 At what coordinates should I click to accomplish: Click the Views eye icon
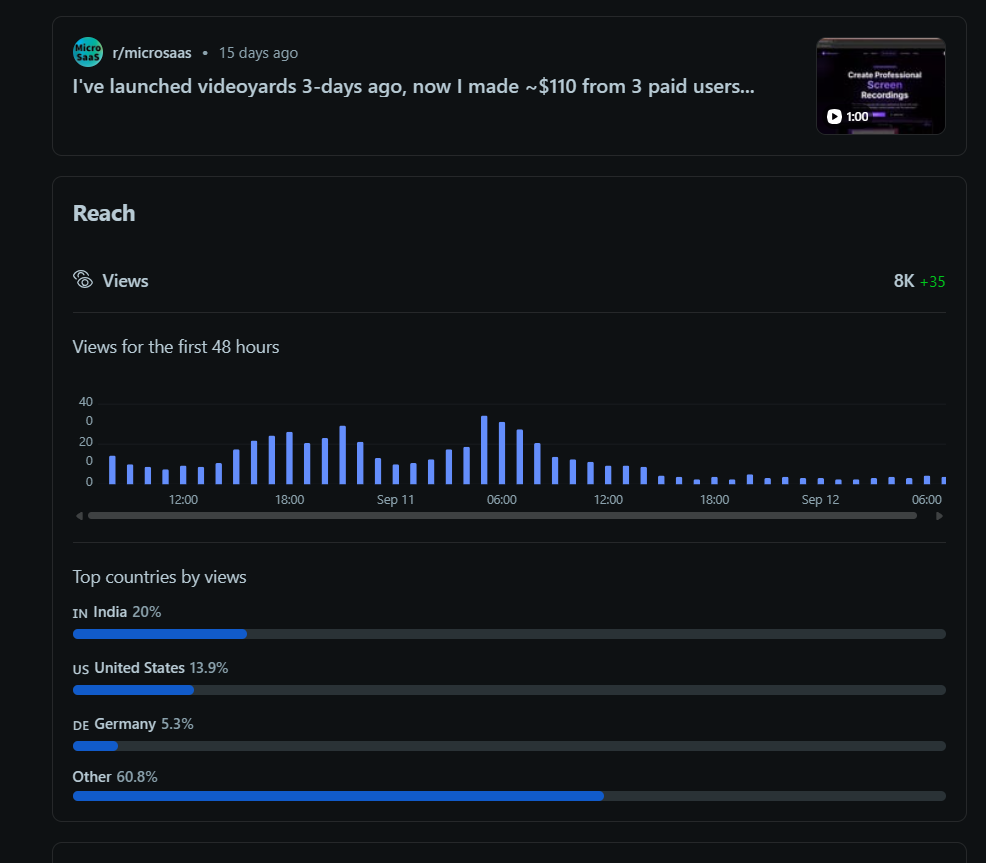pos(82,279)
